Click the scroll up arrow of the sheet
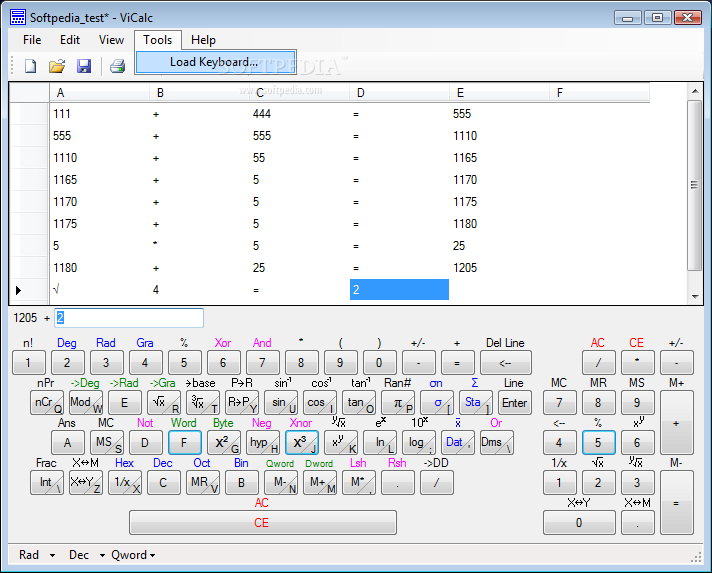The height and width of the screenshot is (573, 712). pyautogui.click(x=695, y=91)
